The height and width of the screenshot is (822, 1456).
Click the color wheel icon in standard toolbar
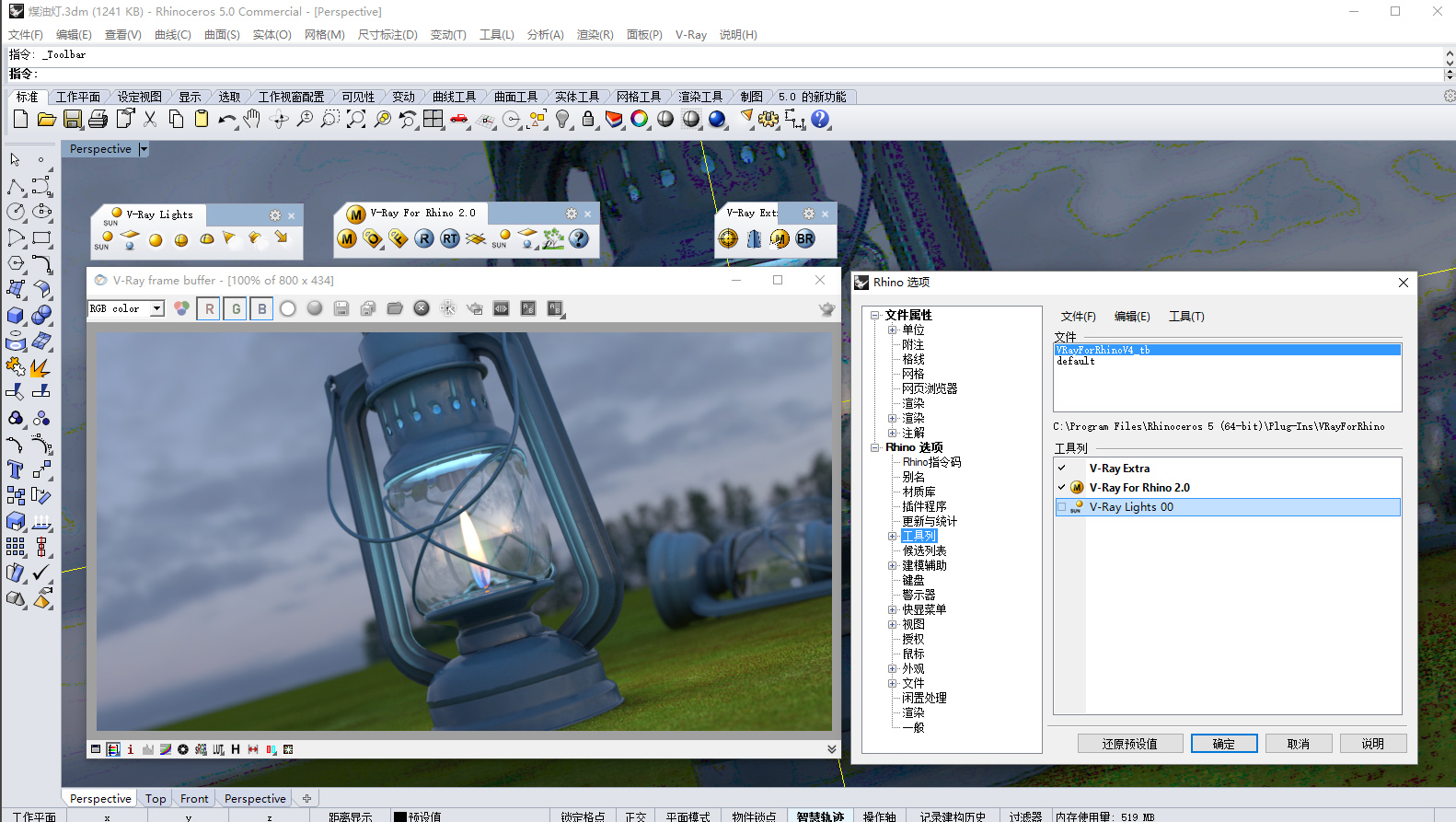[x=639, y=120]
